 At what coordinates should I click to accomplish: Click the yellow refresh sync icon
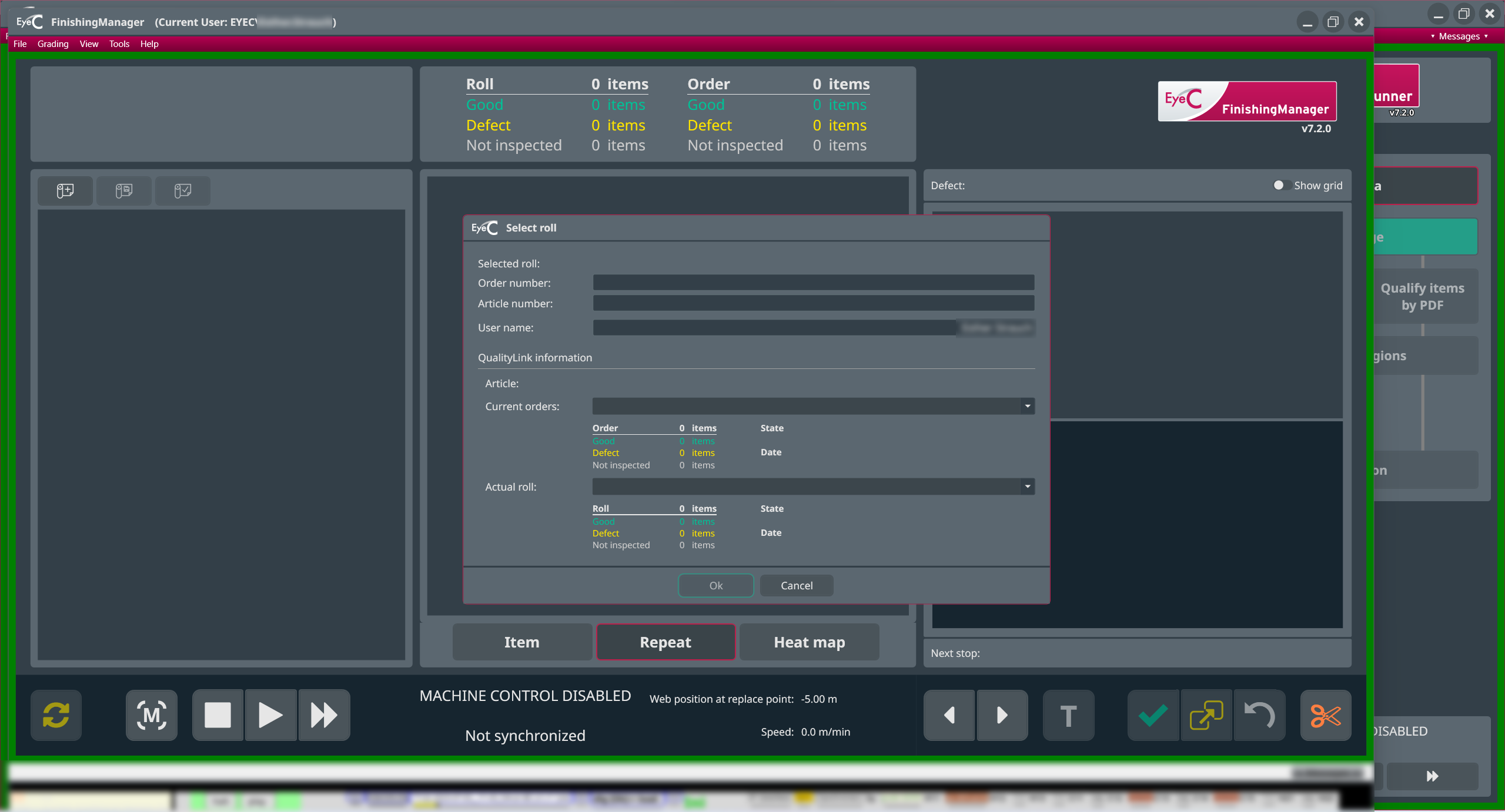tap(56, 716)
